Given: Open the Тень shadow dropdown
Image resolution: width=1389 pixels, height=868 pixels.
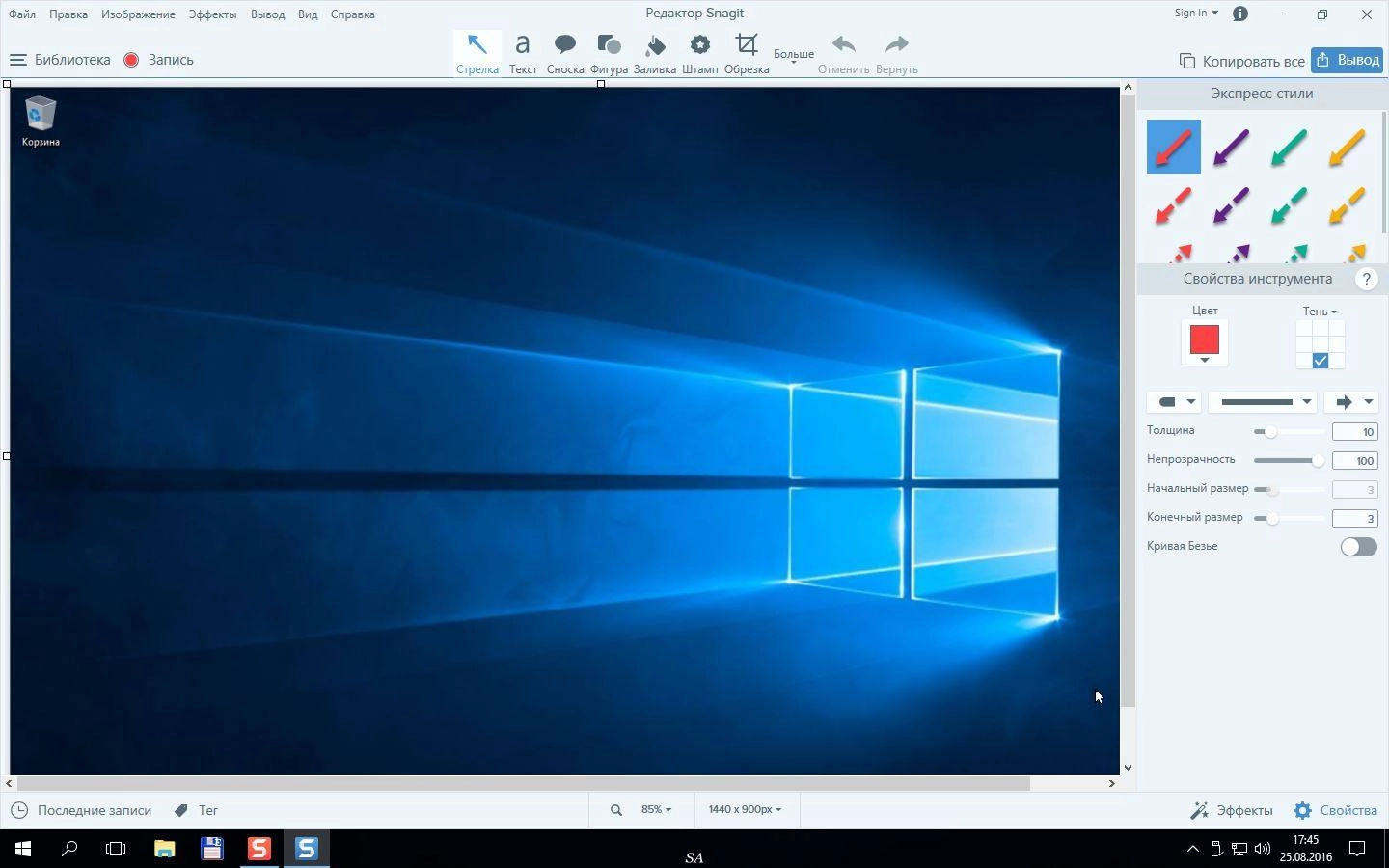Looking at the screenshot, I should click(1320, 312).
